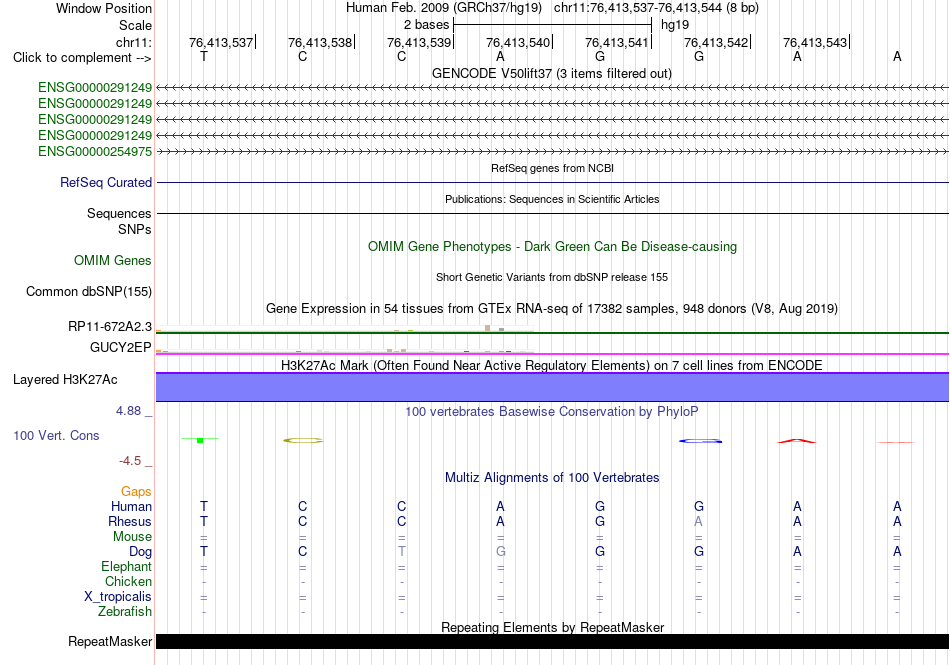Open '100 vertebrates Basewise Conservation by PhyloP' title
This screenshot has width=950, height=665.
click(552, 411)
